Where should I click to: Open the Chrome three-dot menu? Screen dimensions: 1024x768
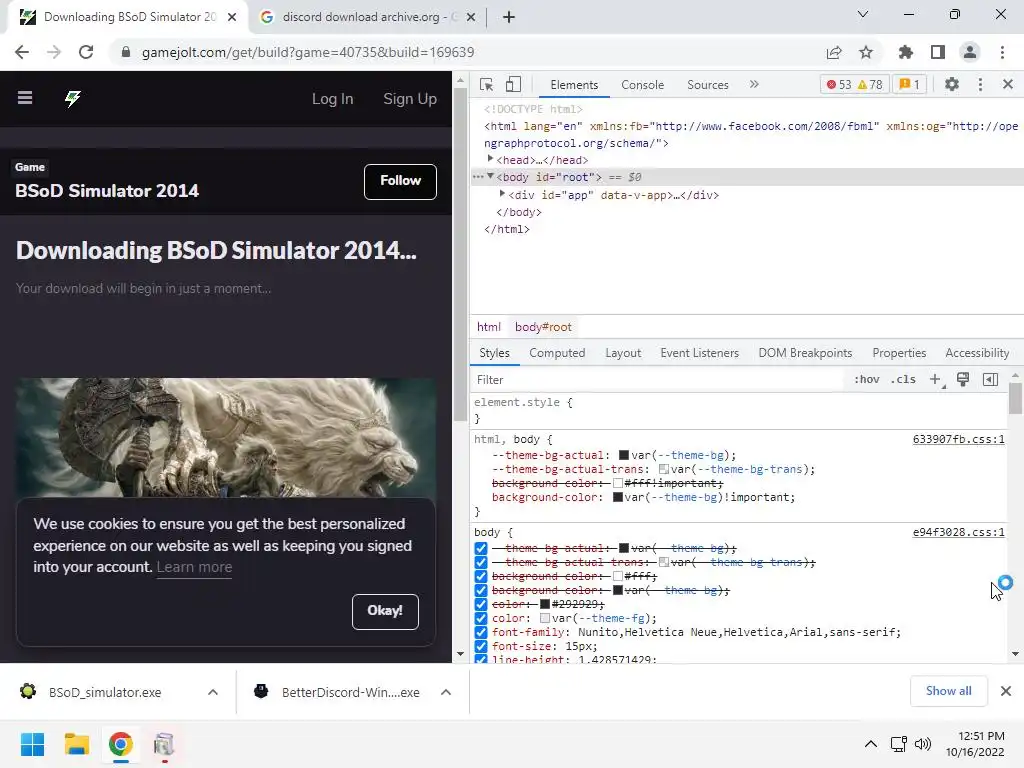pos(1002,52)
